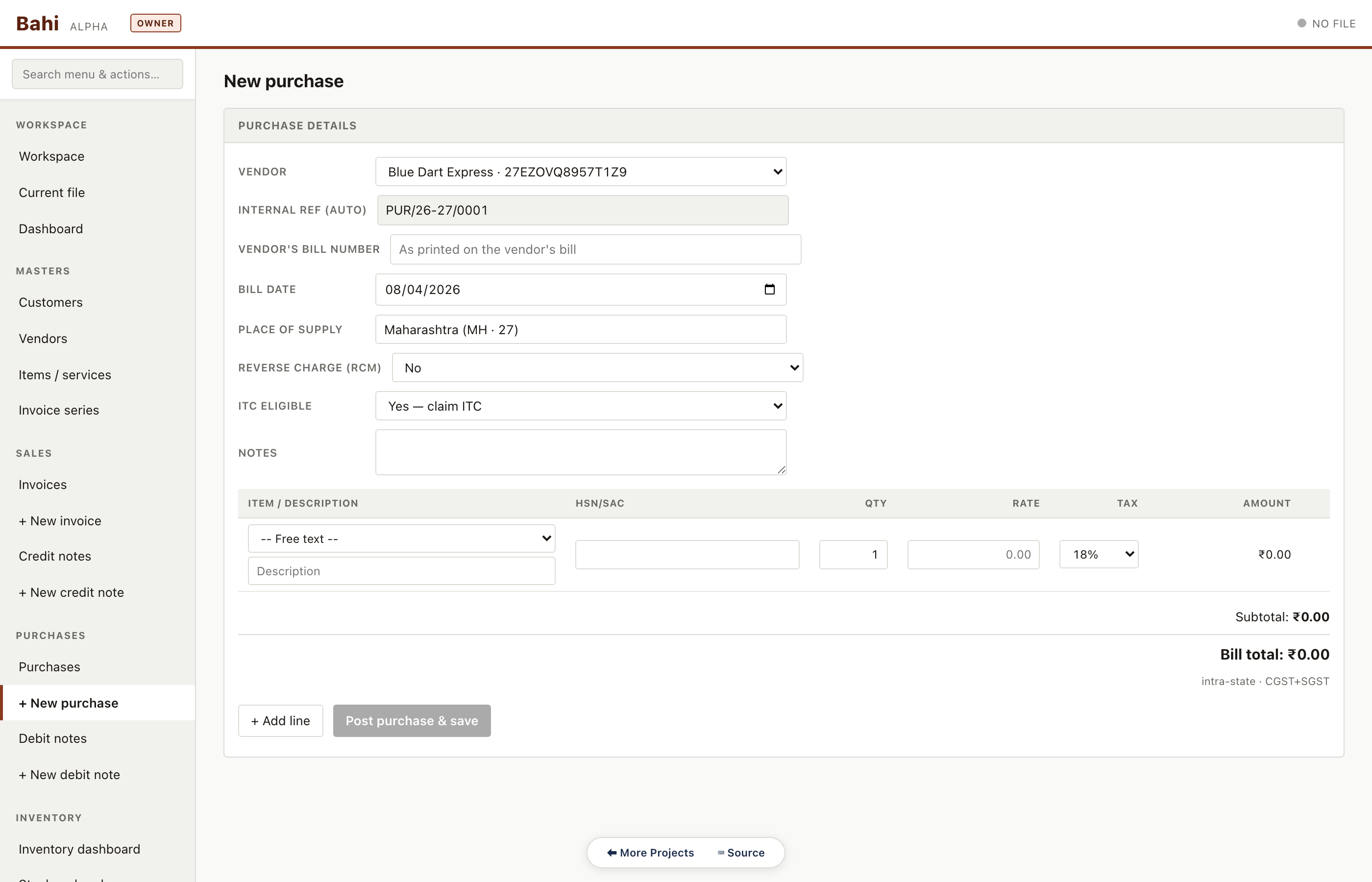Focus the Search menu & actions box
The width and height of the screenshot is (1372, 882).
pos(98,74)
